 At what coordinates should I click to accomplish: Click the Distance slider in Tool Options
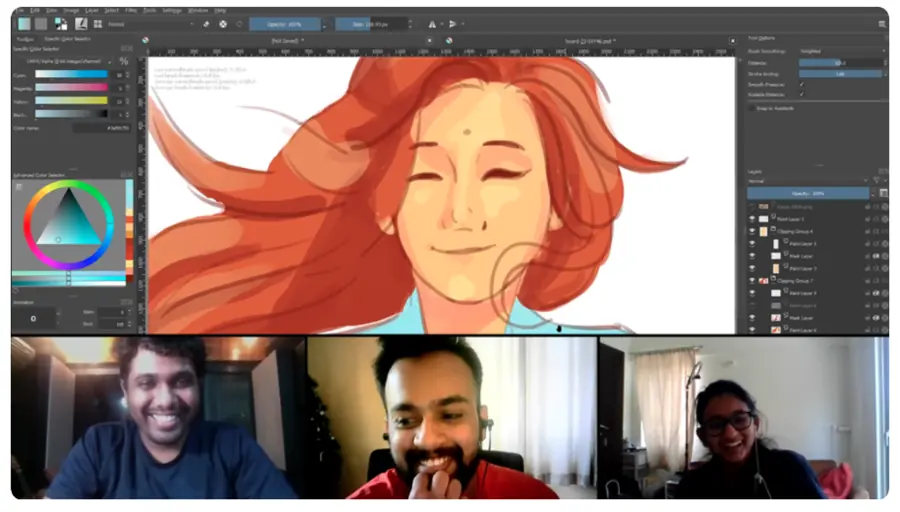click(x=840, y=63)
